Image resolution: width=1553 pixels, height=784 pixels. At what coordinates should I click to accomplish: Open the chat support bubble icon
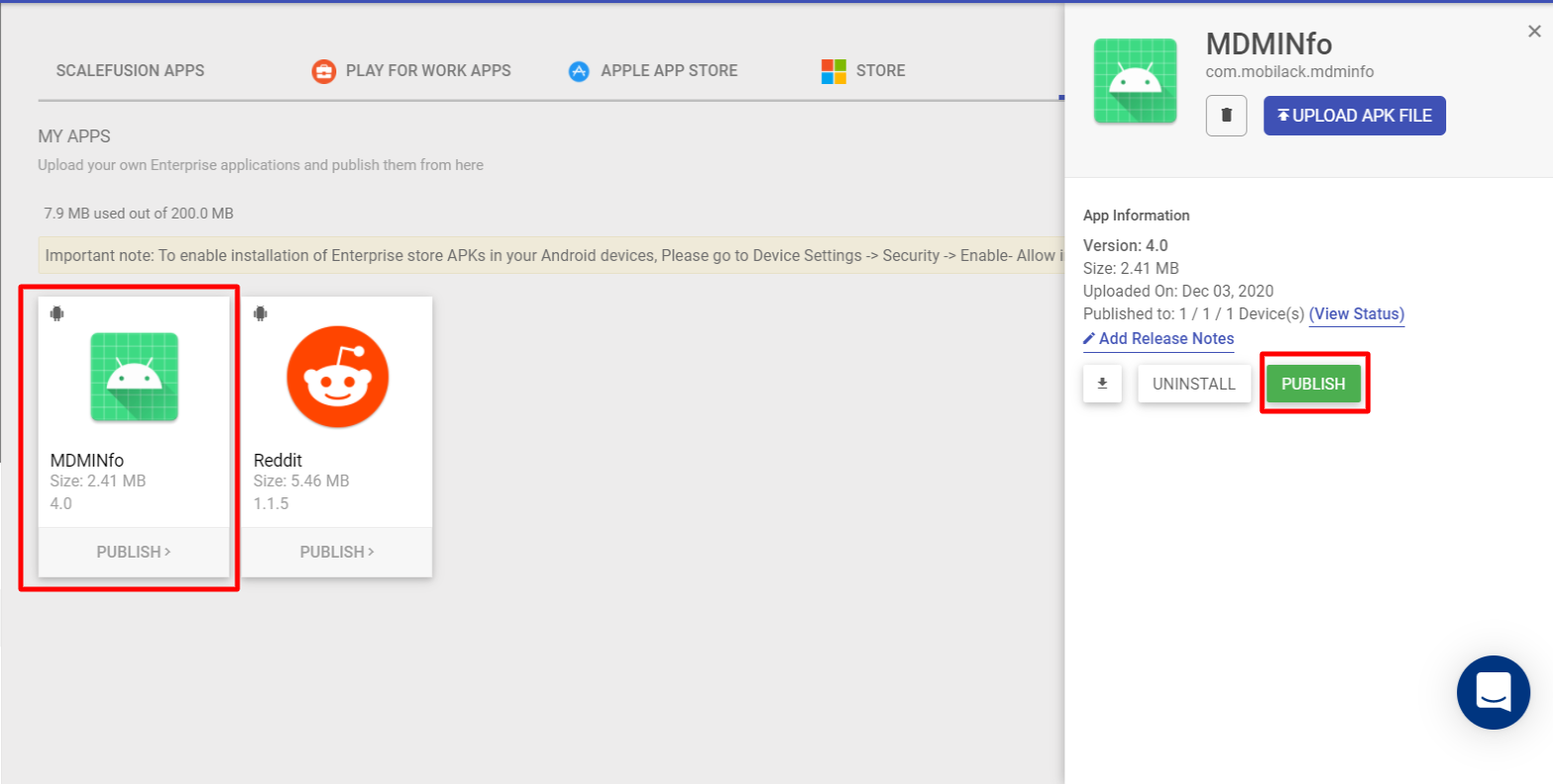[1493, 692]
